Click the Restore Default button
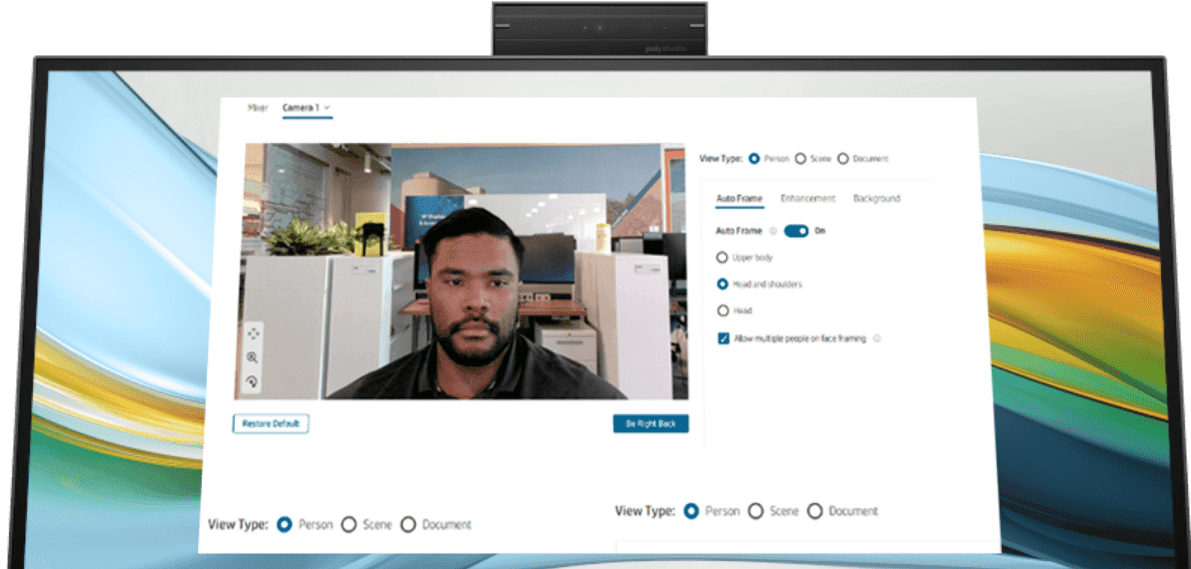 [x=271, y=424]
